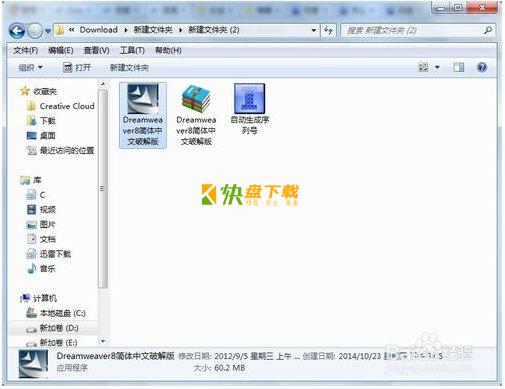Open address bar history dropdown arrow
The width and height of the screenshot is (505, 389).
tap(313, 30)
